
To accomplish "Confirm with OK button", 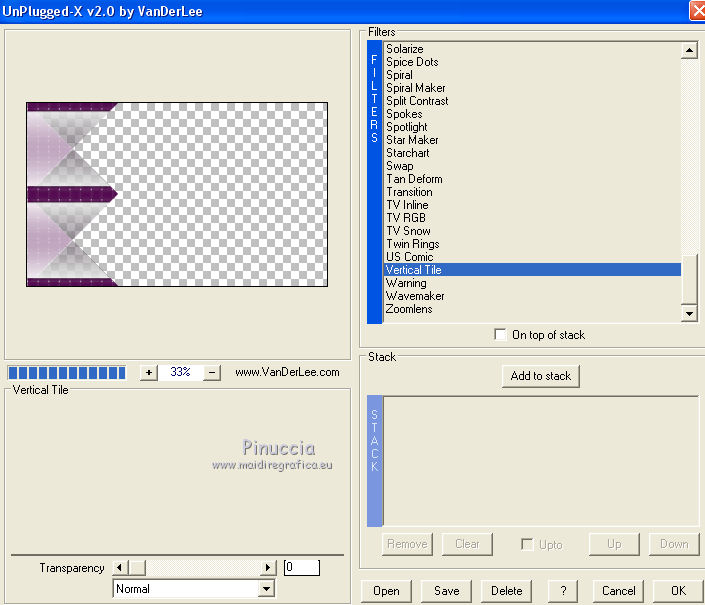I will (x=678, y=591).
